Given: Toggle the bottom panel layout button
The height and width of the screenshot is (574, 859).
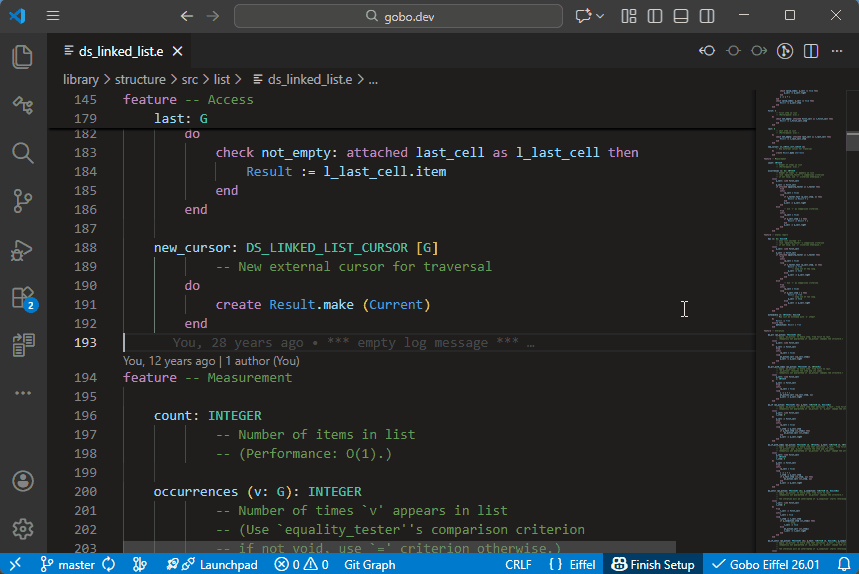Looking at the screenshot, I should click(681, 16).
